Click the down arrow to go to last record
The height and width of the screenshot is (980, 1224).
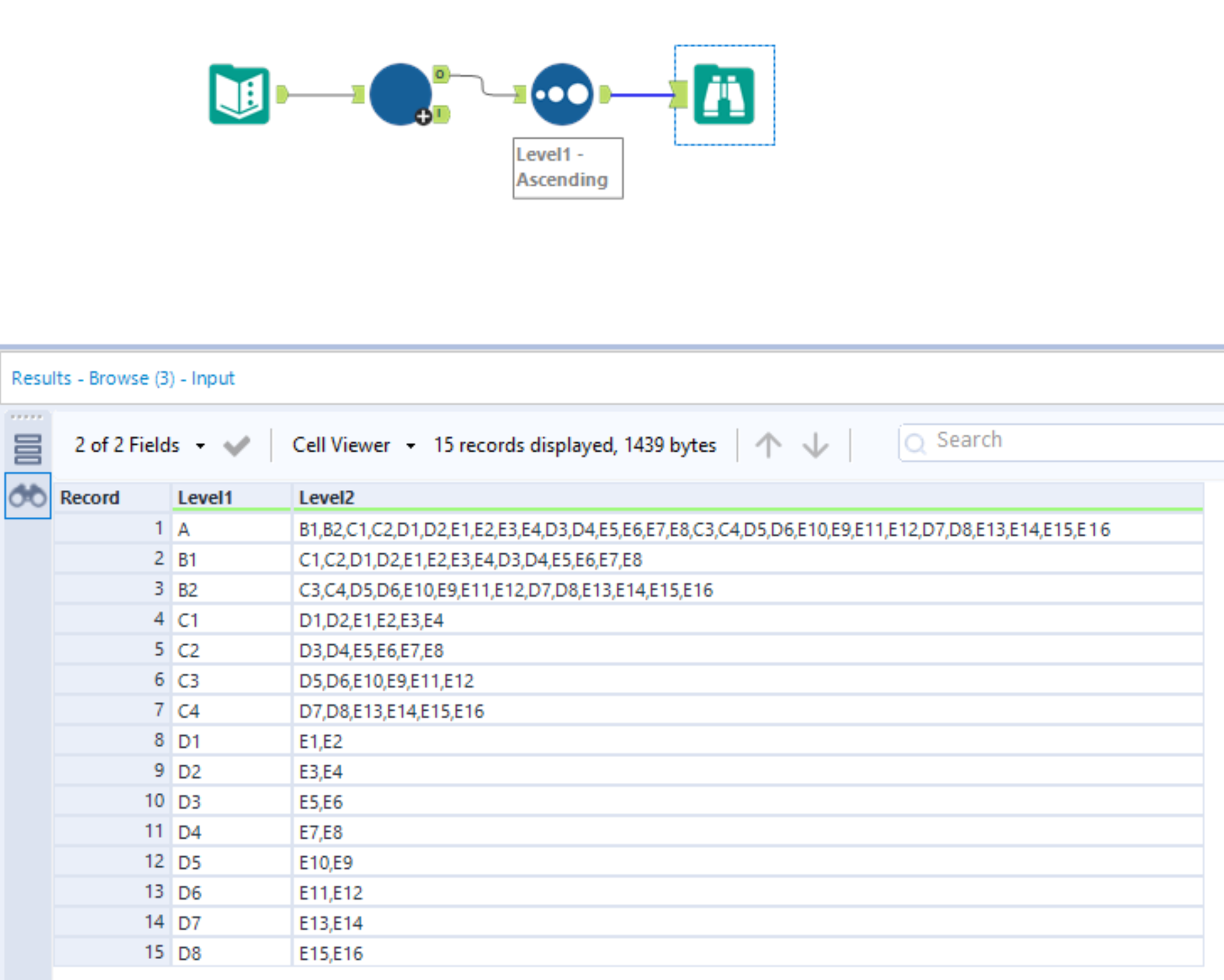(x=815, y=445)
